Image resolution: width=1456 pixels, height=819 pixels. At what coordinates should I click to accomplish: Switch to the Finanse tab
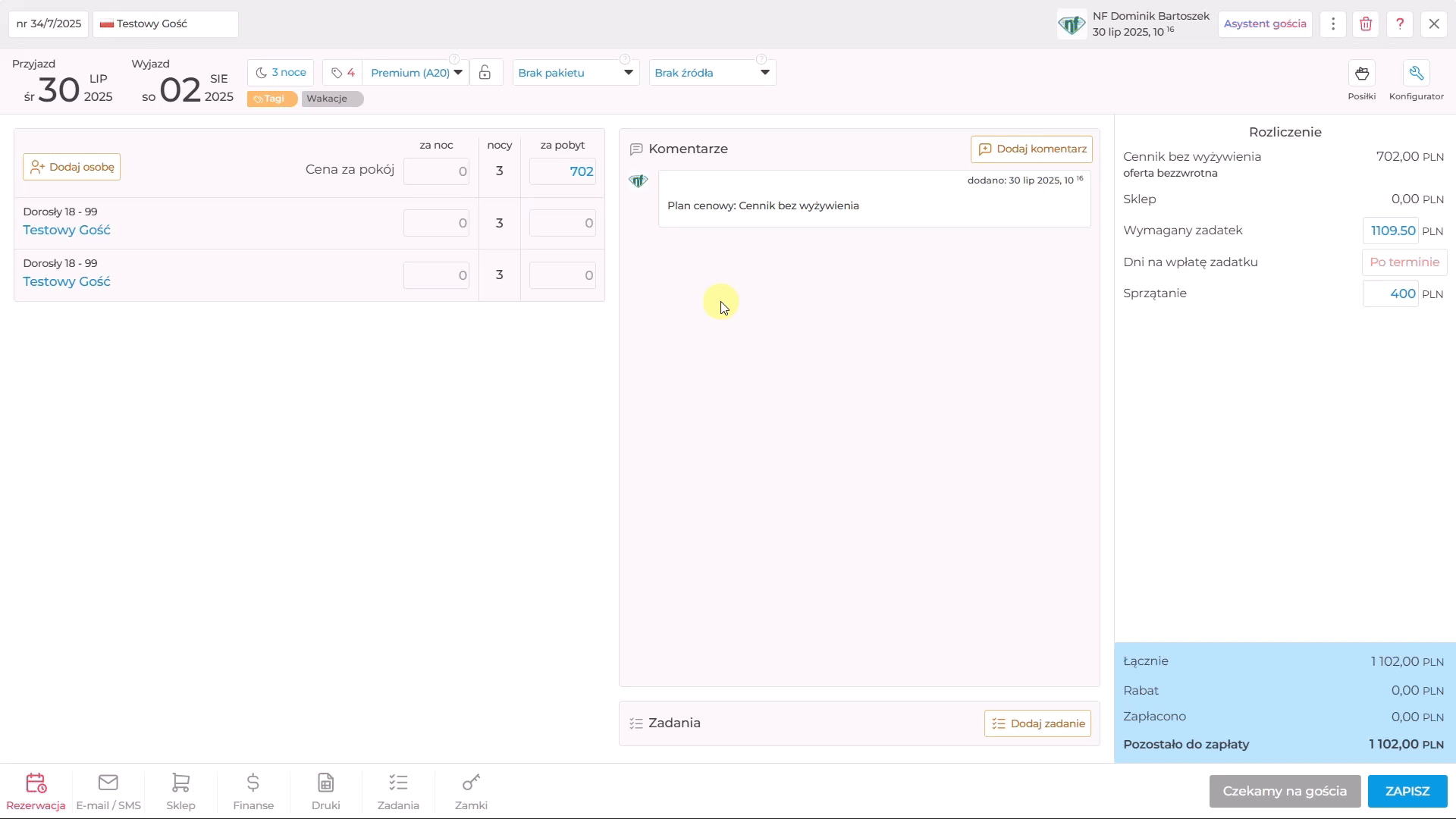click(253, 792)
